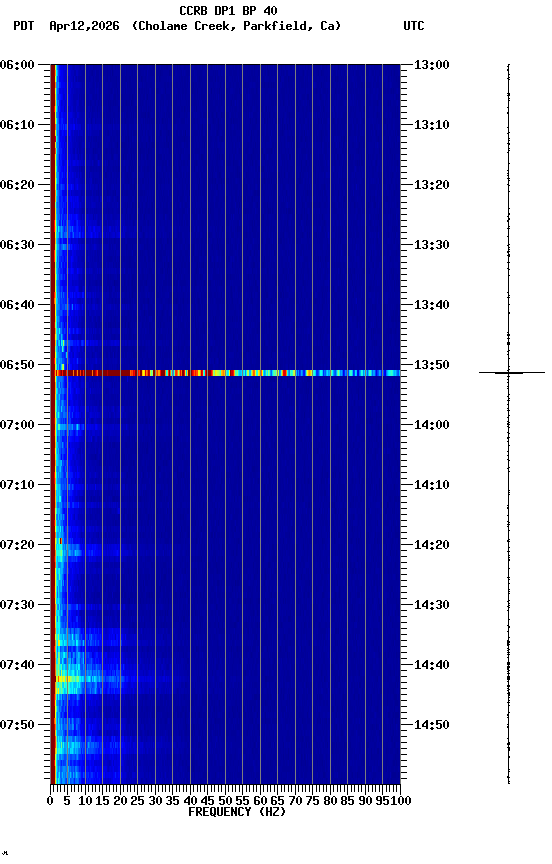Click the '13:30' UTC time label
This screenshot has width=552, height=864.
[432, 245]
